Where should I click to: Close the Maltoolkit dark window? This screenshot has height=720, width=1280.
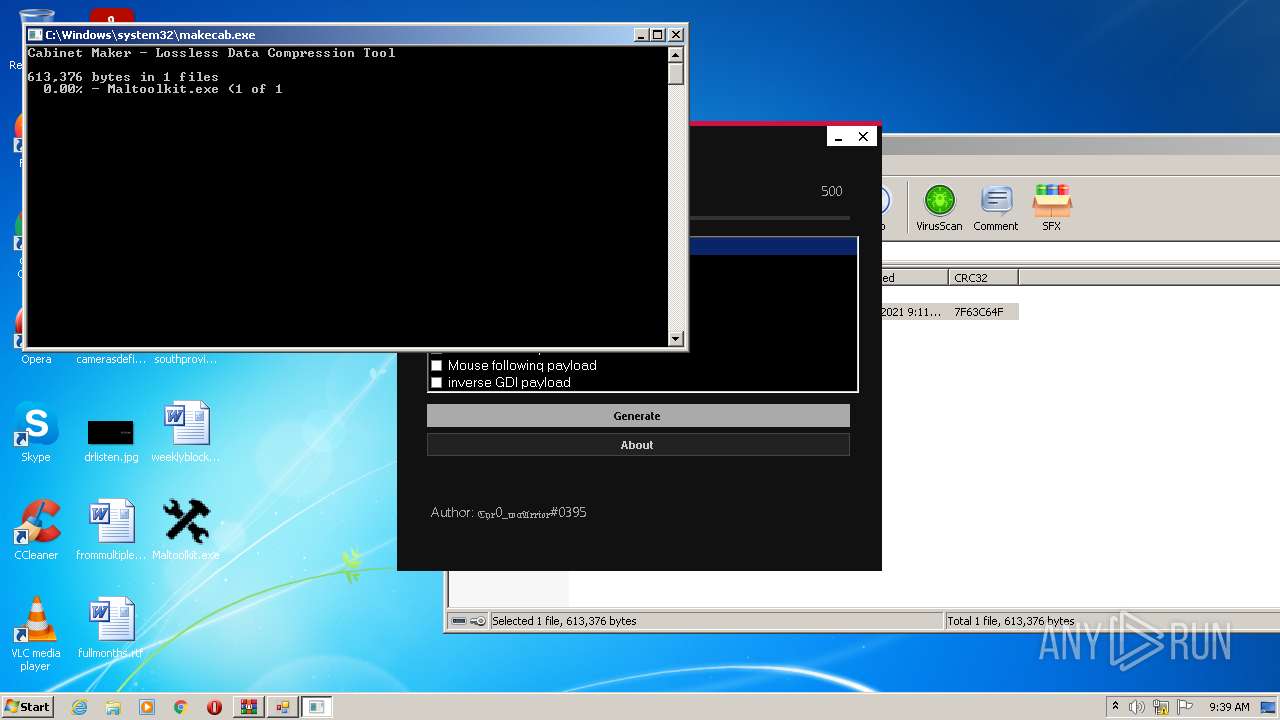(863, 137)
